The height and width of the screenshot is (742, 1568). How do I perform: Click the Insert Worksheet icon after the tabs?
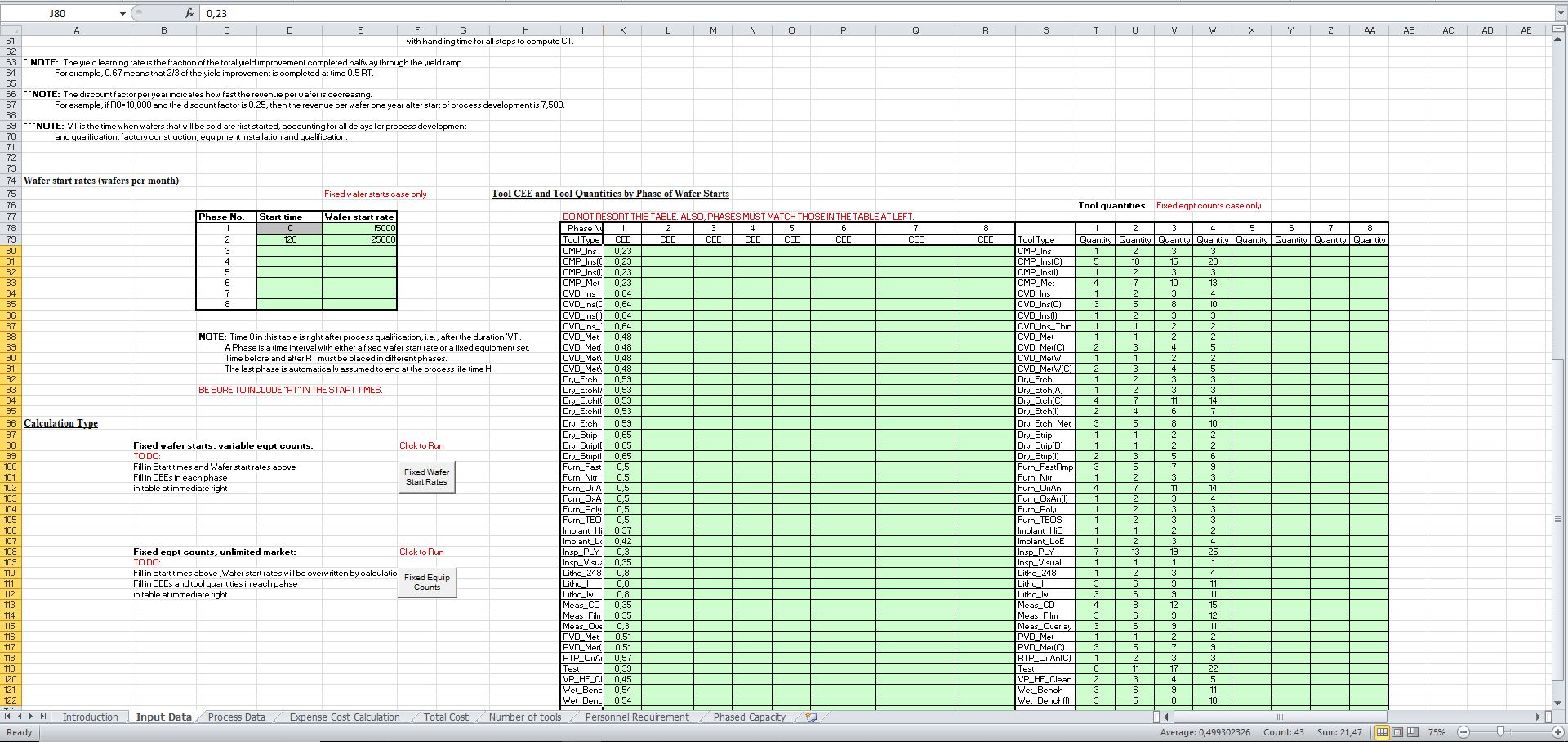click(811, 717)
